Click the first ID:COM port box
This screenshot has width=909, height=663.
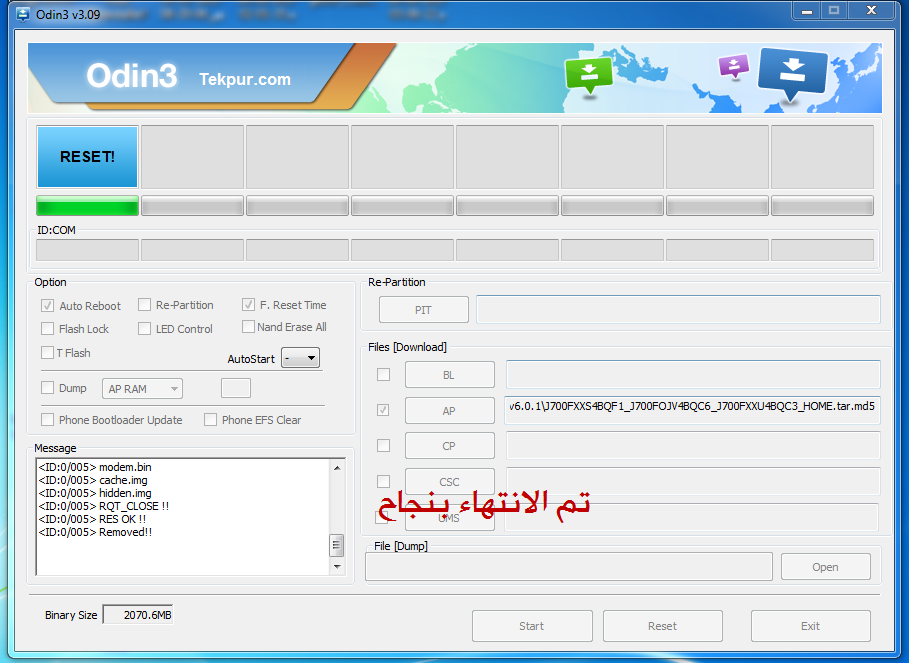coord(88,250)
